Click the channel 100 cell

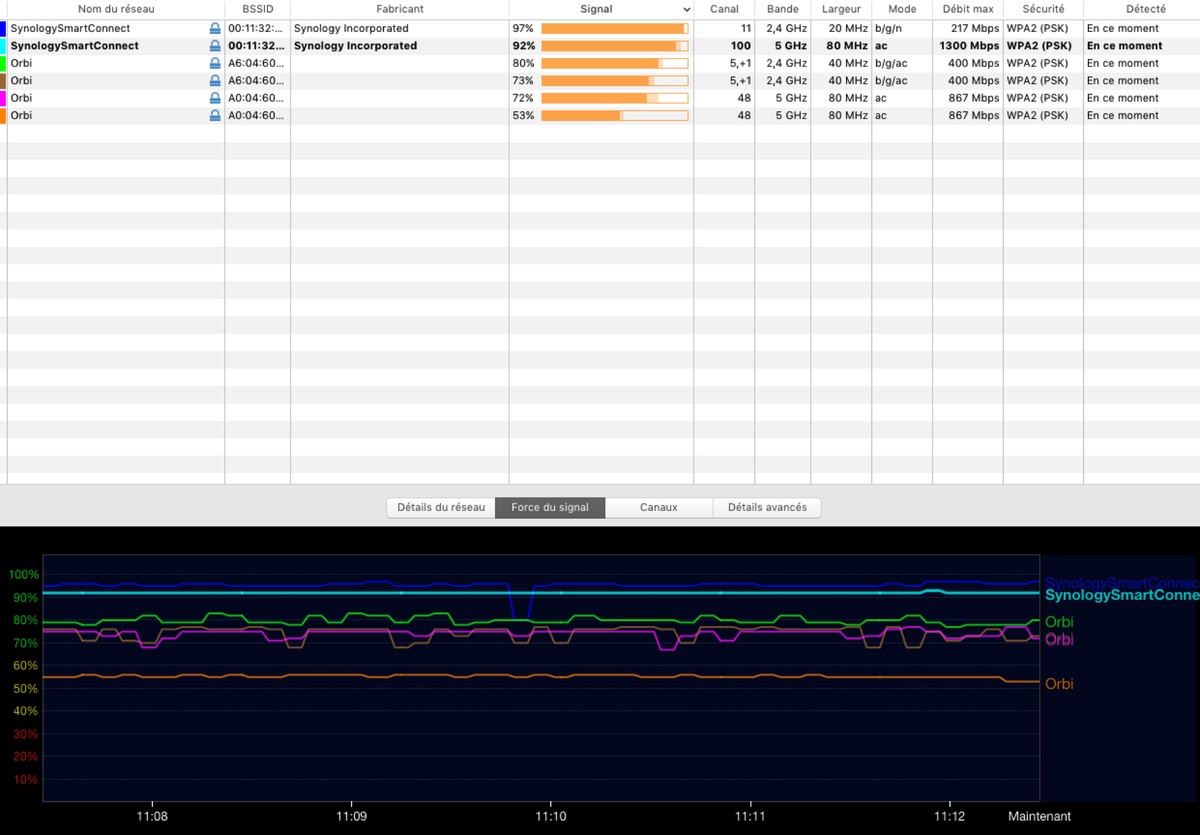click(x=740, y=46)
